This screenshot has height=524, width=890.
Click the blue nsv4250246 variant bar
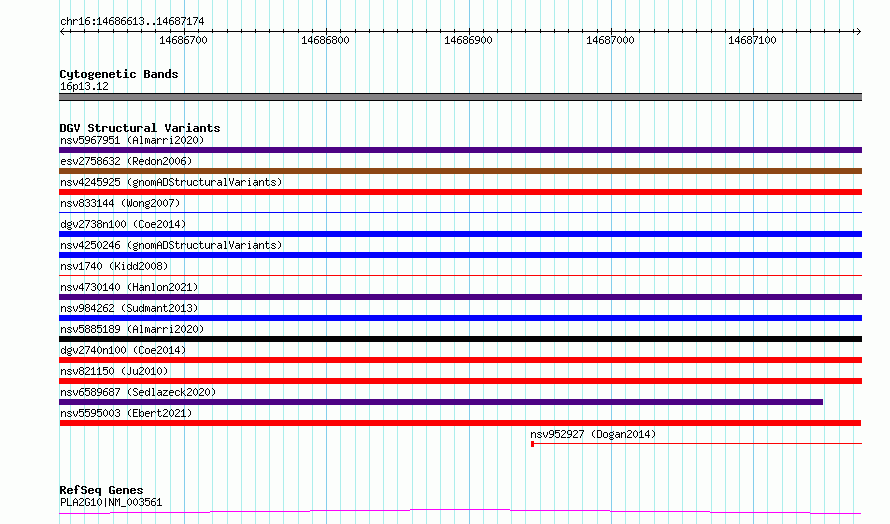point(460,255)
